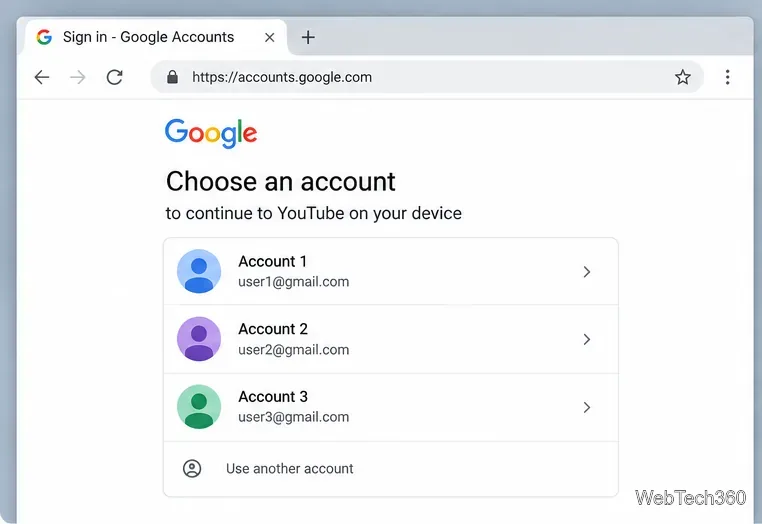Reload the page with refresh icon
762x524 pixels.
point(115,77)
